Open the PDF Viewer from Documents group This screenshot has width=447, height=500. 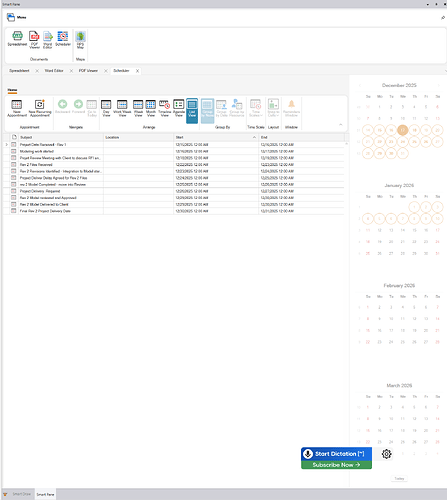34,40
